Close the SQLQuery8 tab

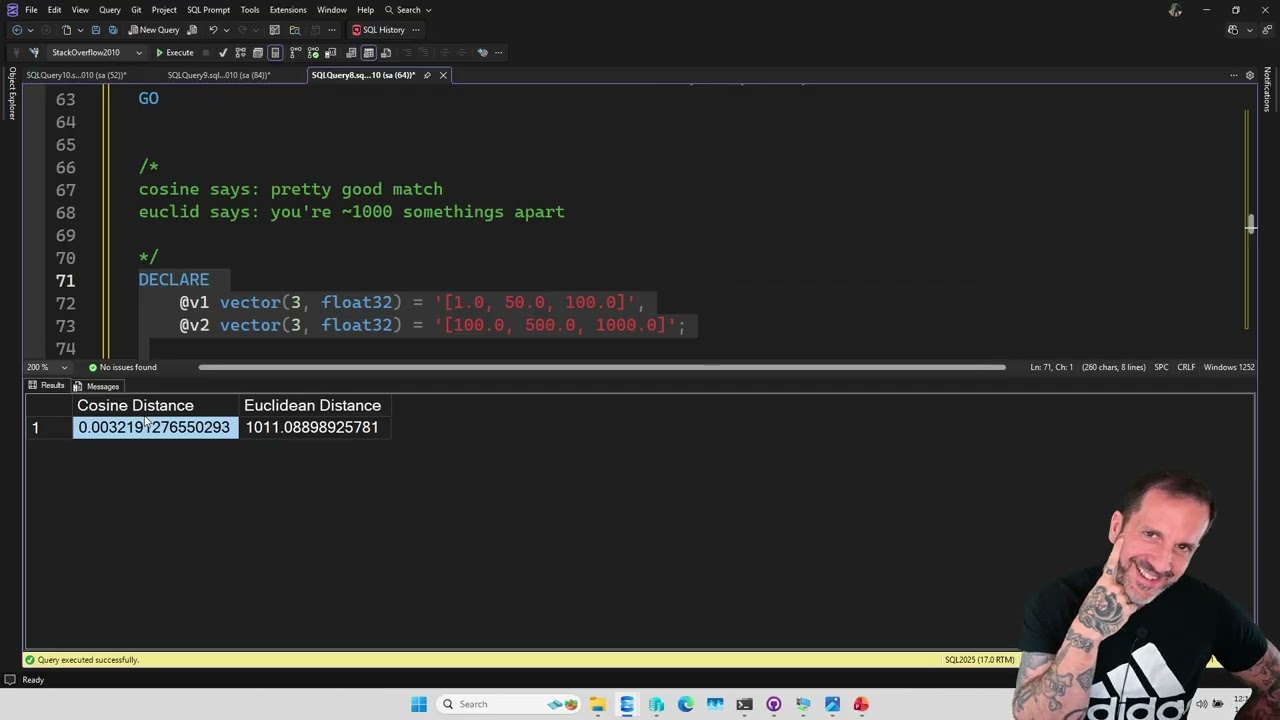coord(443,75)
